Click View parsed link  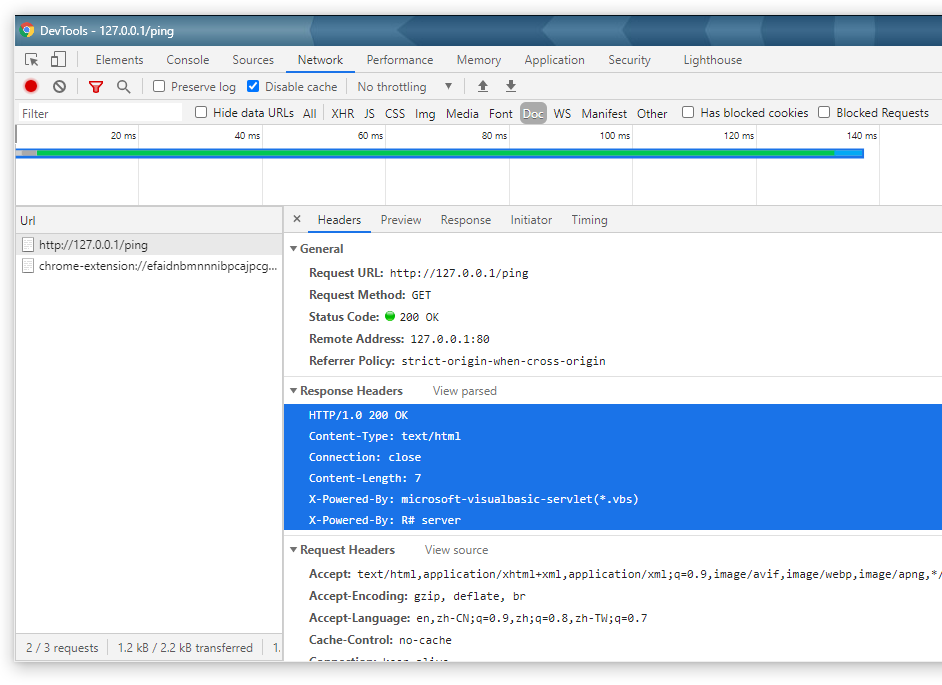[x=464, y=391]
